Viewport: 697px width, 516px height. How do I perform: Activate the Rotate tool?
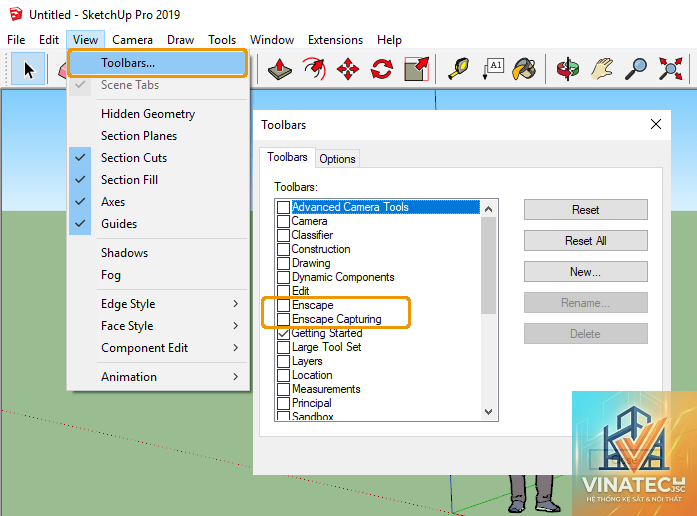(382, 69)
